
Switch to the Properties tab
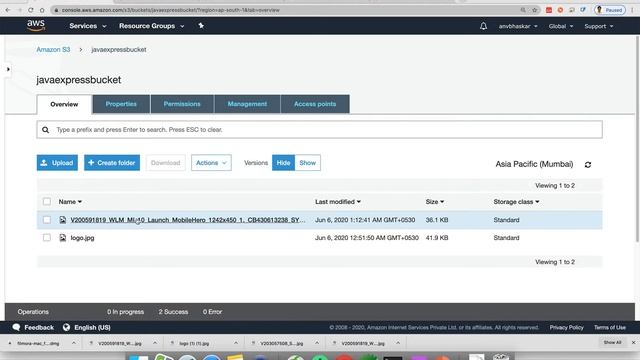coord(121,104)
